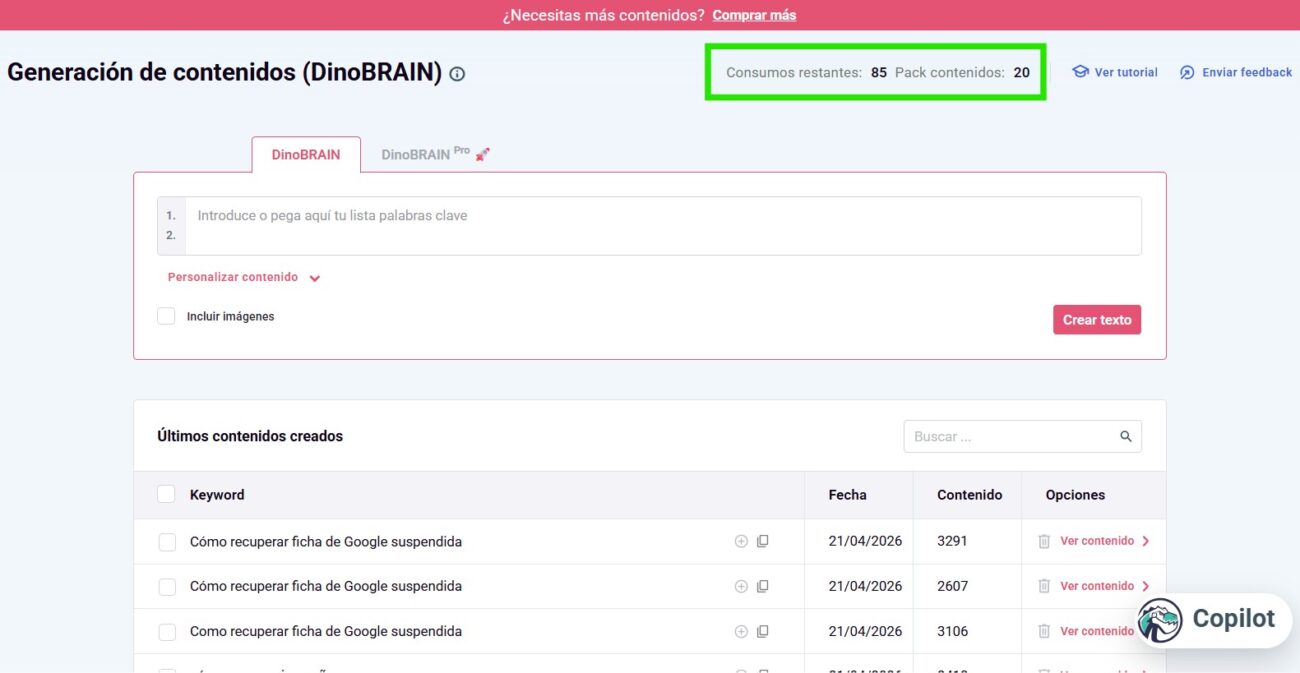Copy the keyword in the 3106 row
This screenshot has width=1300, height=673.
coord(762,631)
